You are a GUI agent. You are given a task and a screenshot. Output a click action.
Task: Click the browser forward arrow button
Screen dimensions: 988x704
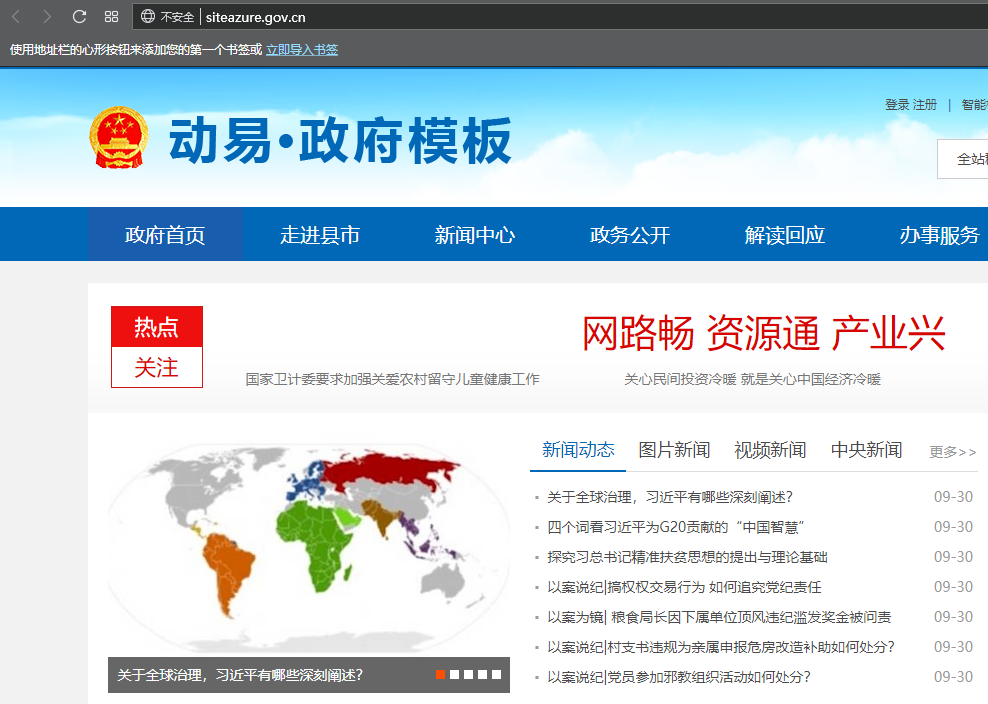click(x=47, y=17)
